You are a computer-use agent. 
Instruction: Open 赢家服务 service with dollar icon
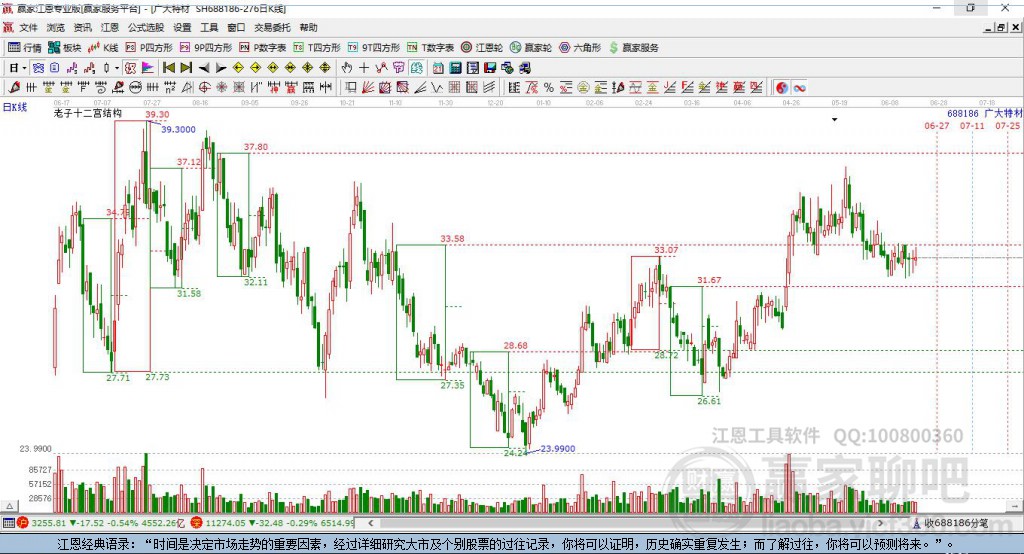(633, 48)
